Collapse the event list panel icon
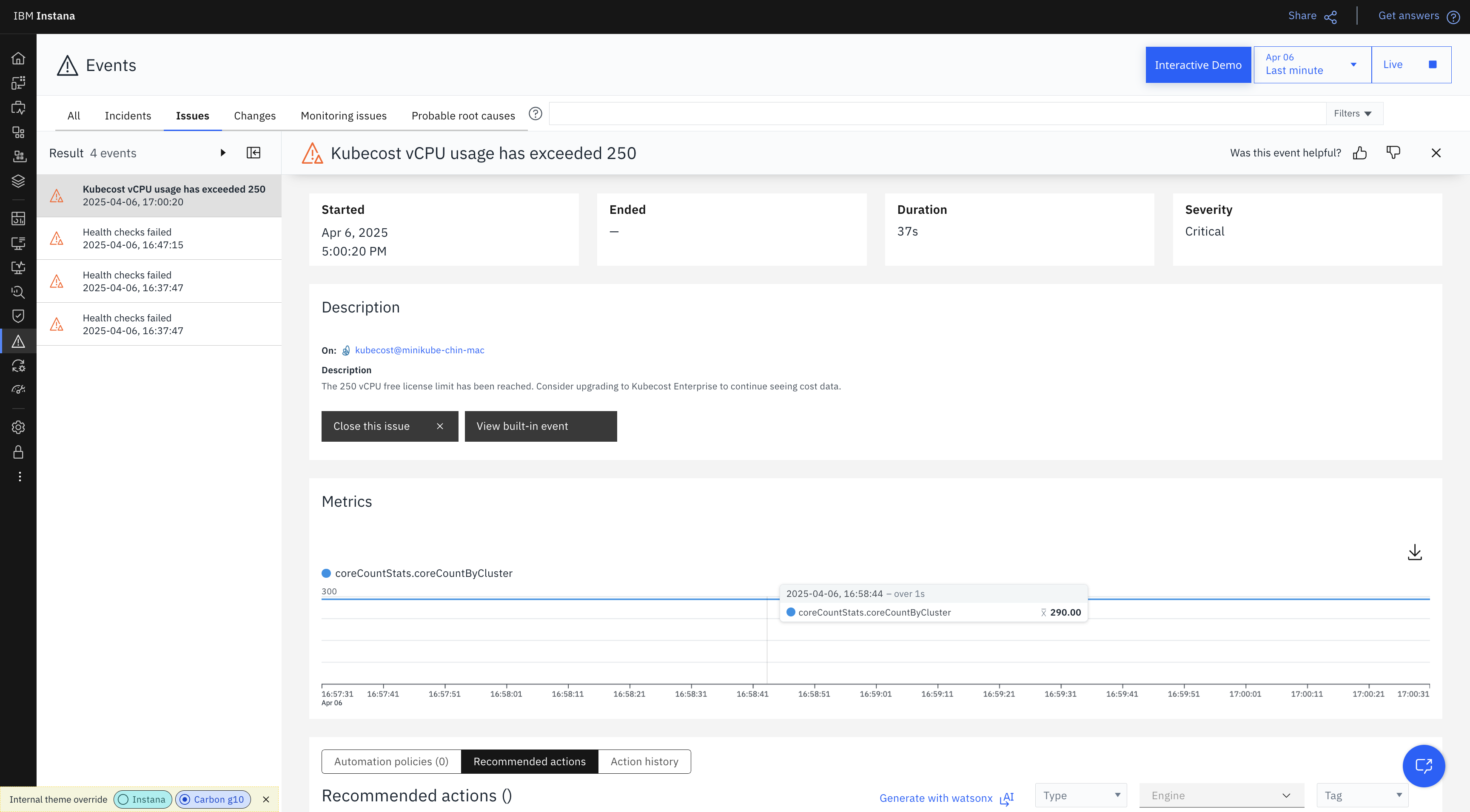The width and height of the screenshot is (1470, 812). [254, 152]
